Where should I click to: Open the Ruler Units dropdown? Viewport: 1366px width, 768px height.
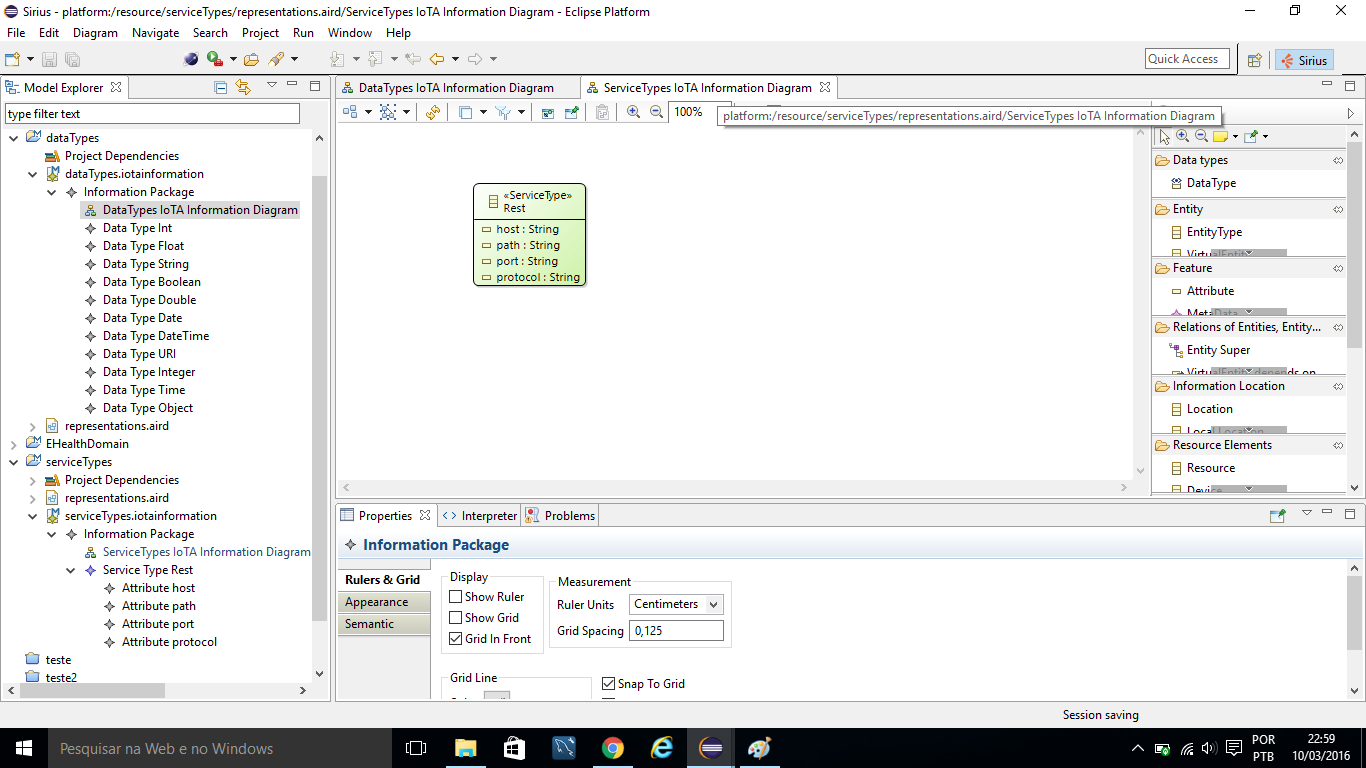pyautogui.click(x=676, y=604)
